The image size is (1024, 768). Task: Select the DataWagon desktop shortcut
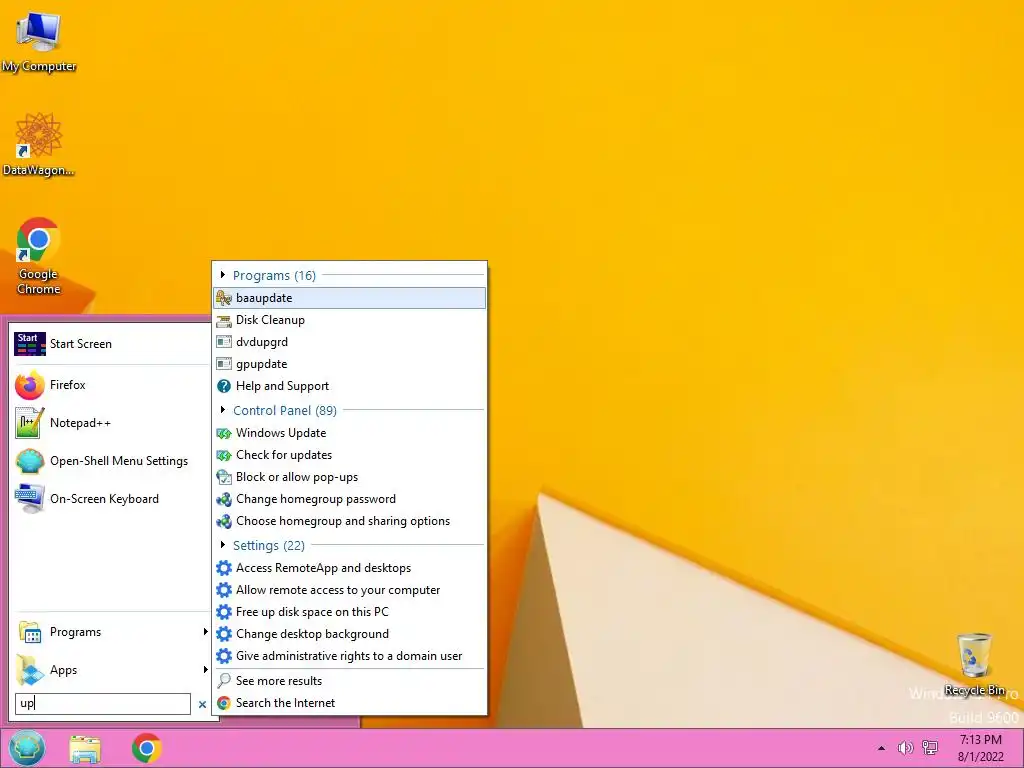39,144
